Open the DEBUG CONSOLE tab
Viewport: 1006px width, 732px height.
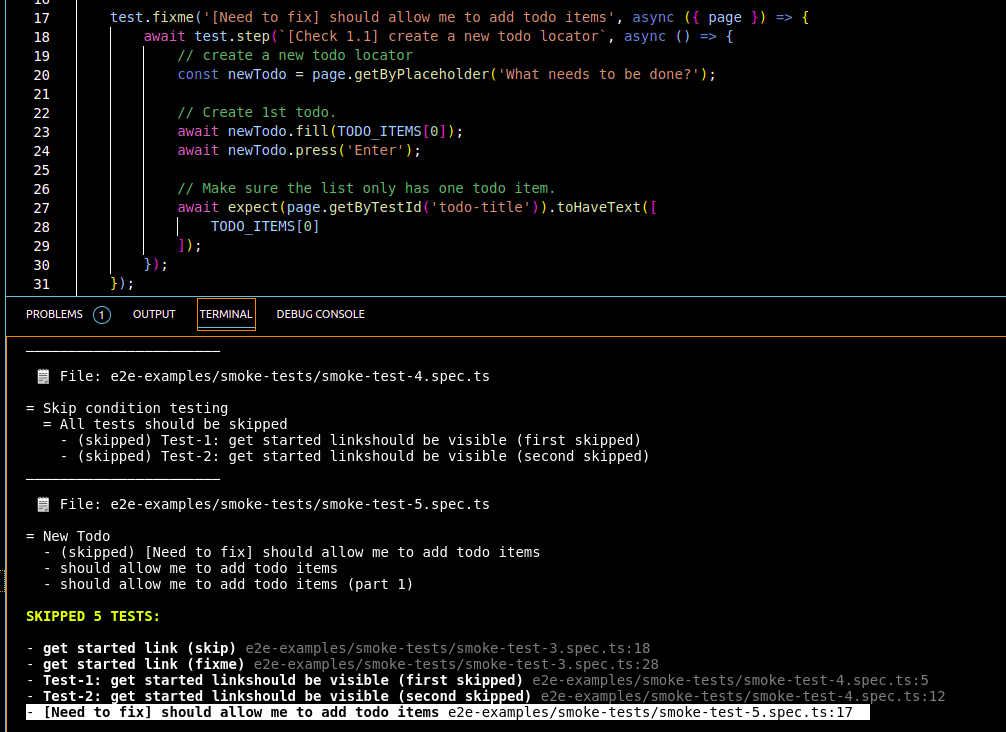320,314
